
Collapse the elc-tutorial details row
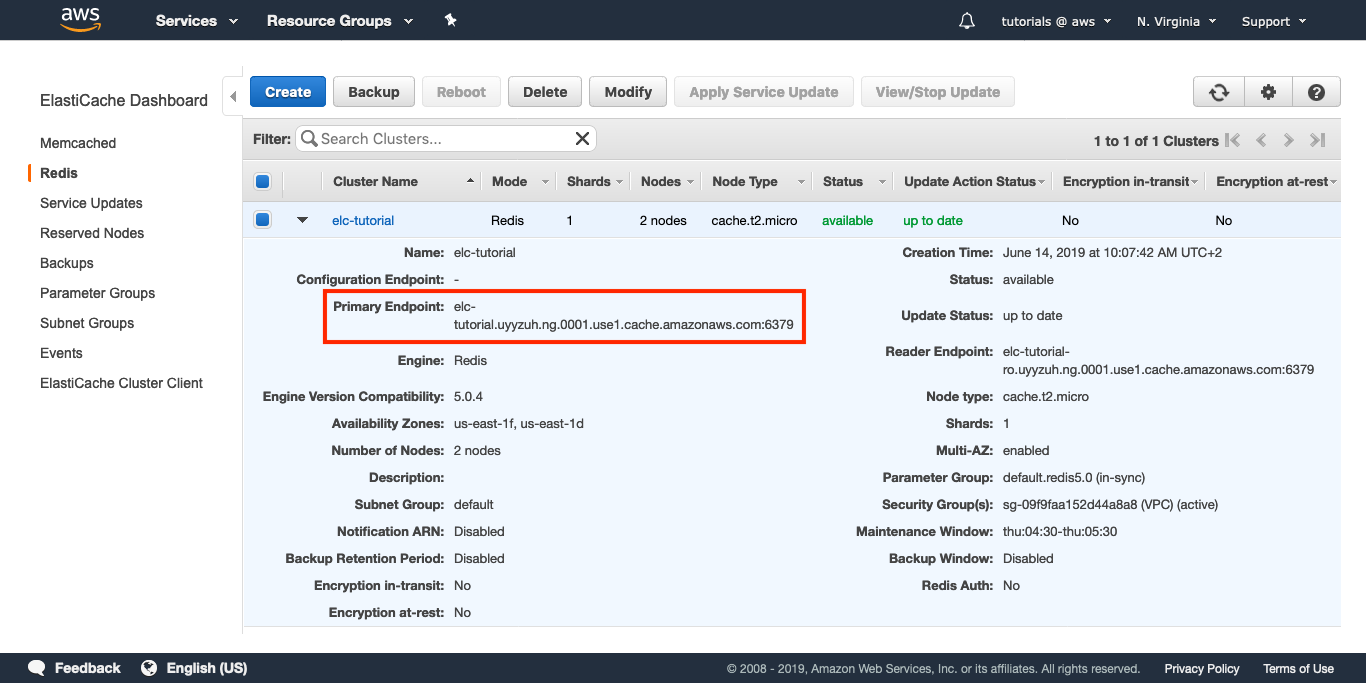click(302, 220)
